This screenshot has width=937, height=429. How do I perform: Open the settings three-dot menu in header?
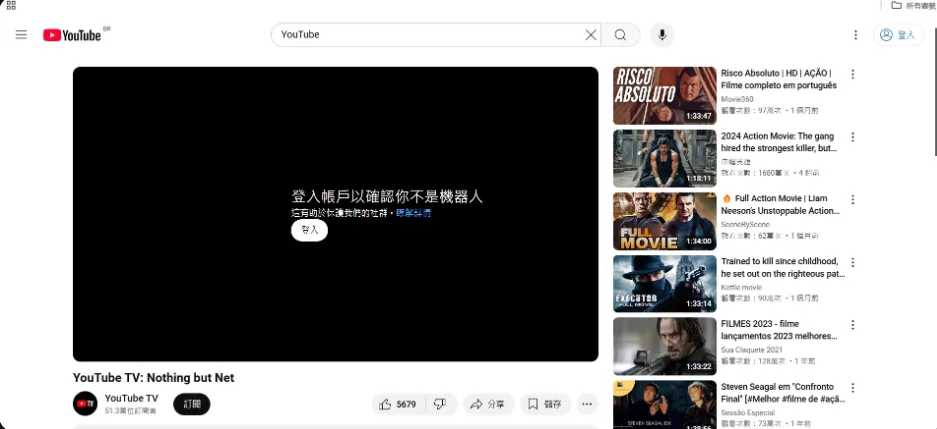[855, 35]
